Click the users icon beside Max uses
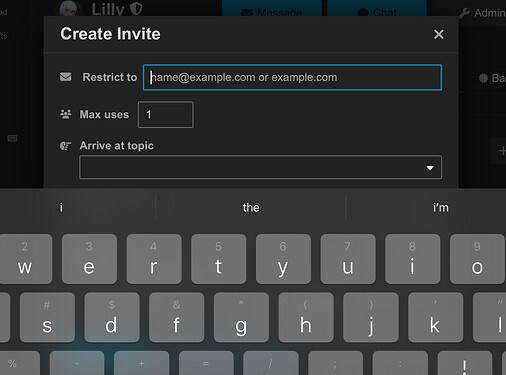The image size is (506, 375). point(66,114)
